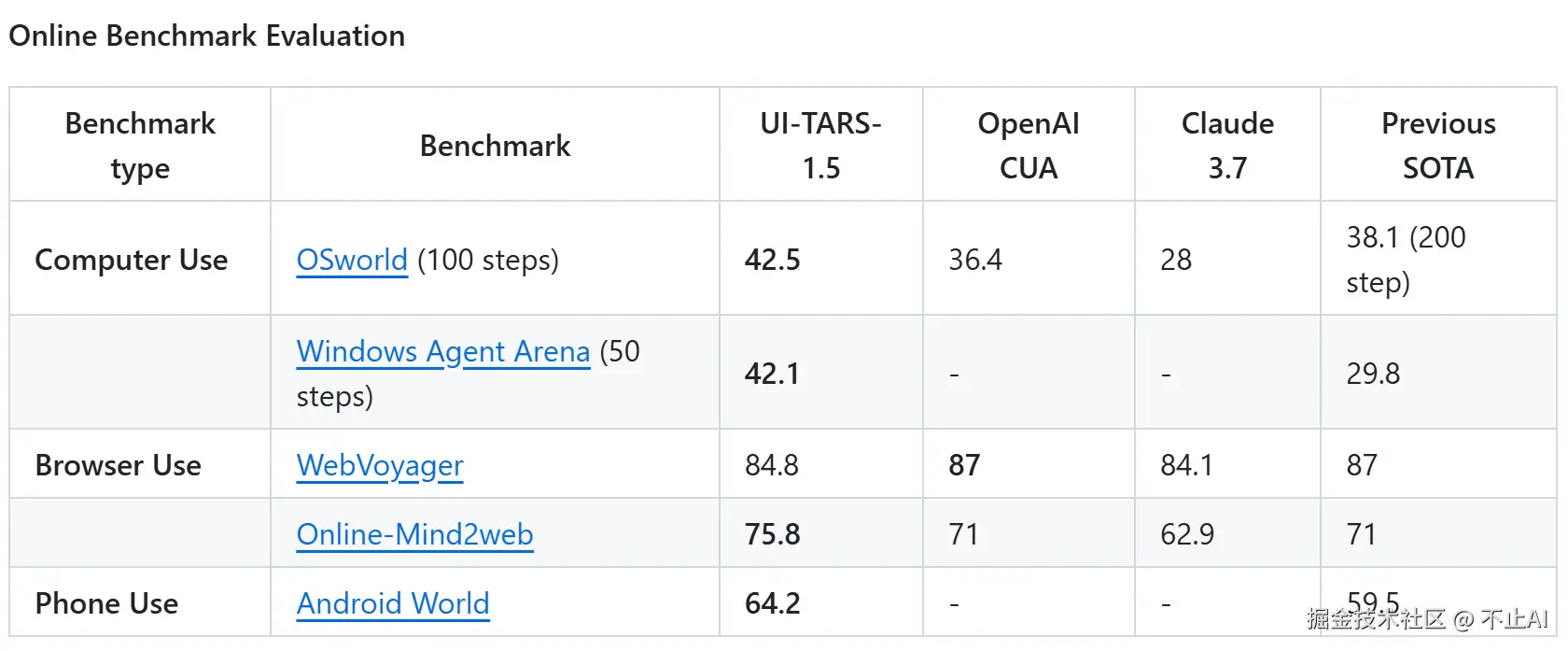Screen dimensions: 1568x651
Task: Select the Claude 3.7 column header
Action: (x=1227, y=146)
